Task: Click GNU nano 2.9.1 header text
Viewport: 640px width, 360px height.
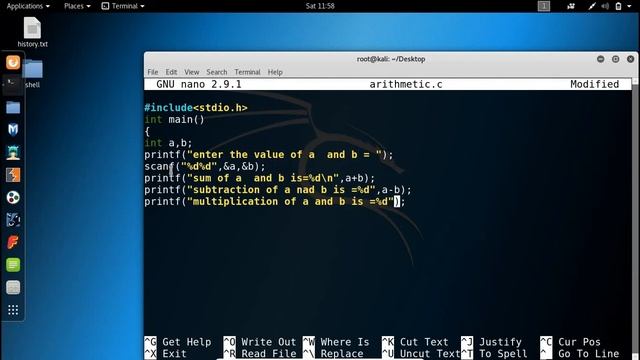Action: point(199,84)
